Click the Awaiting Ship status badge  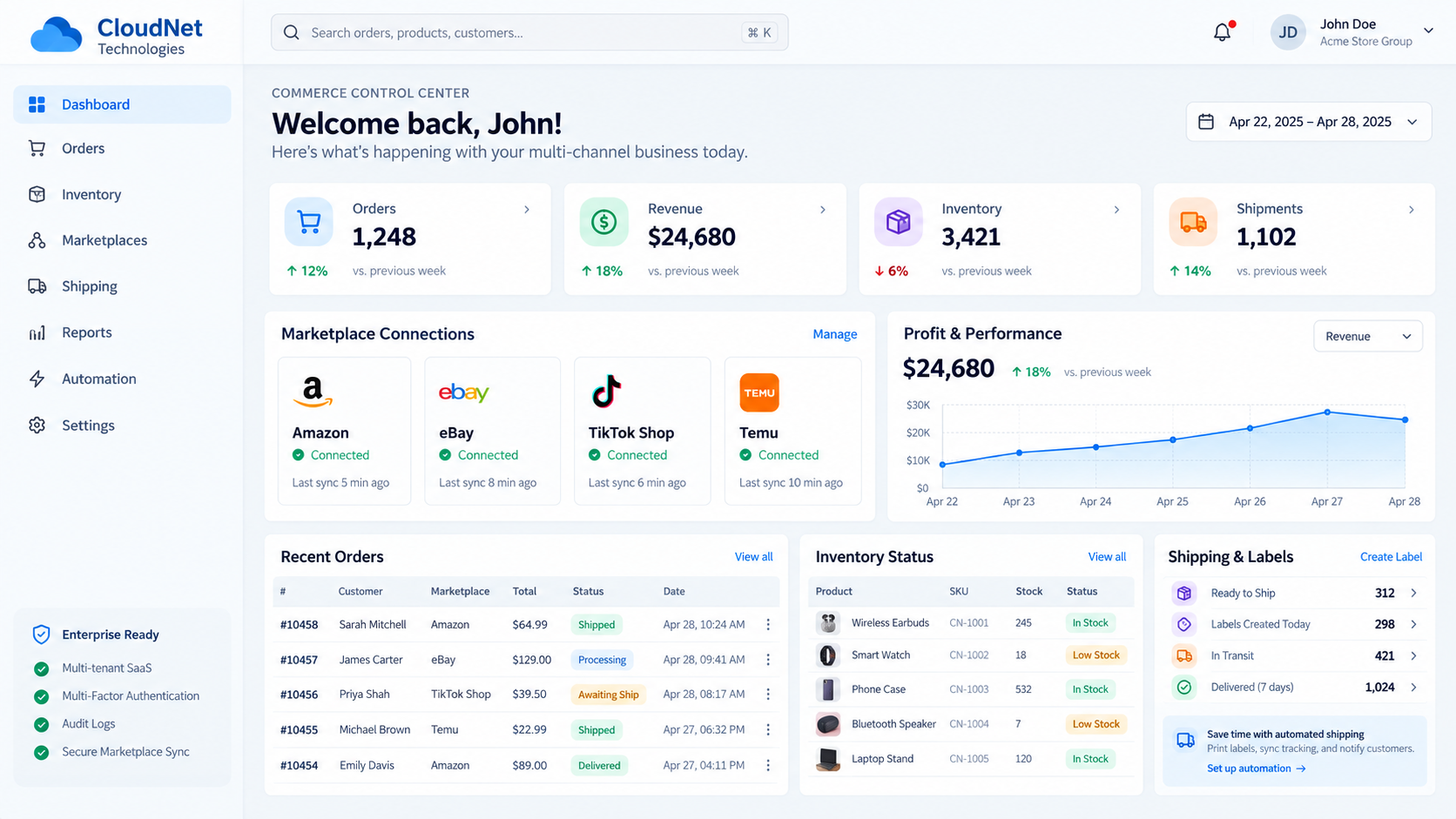click(608, 695)
